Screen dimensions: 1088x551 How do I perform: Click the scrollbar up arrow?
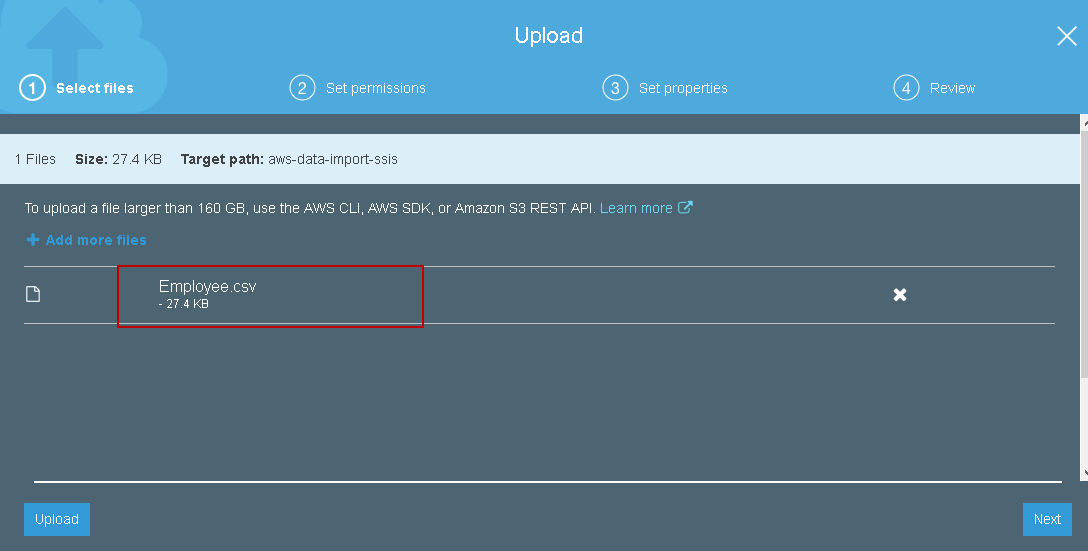(x=1083, y=123)
